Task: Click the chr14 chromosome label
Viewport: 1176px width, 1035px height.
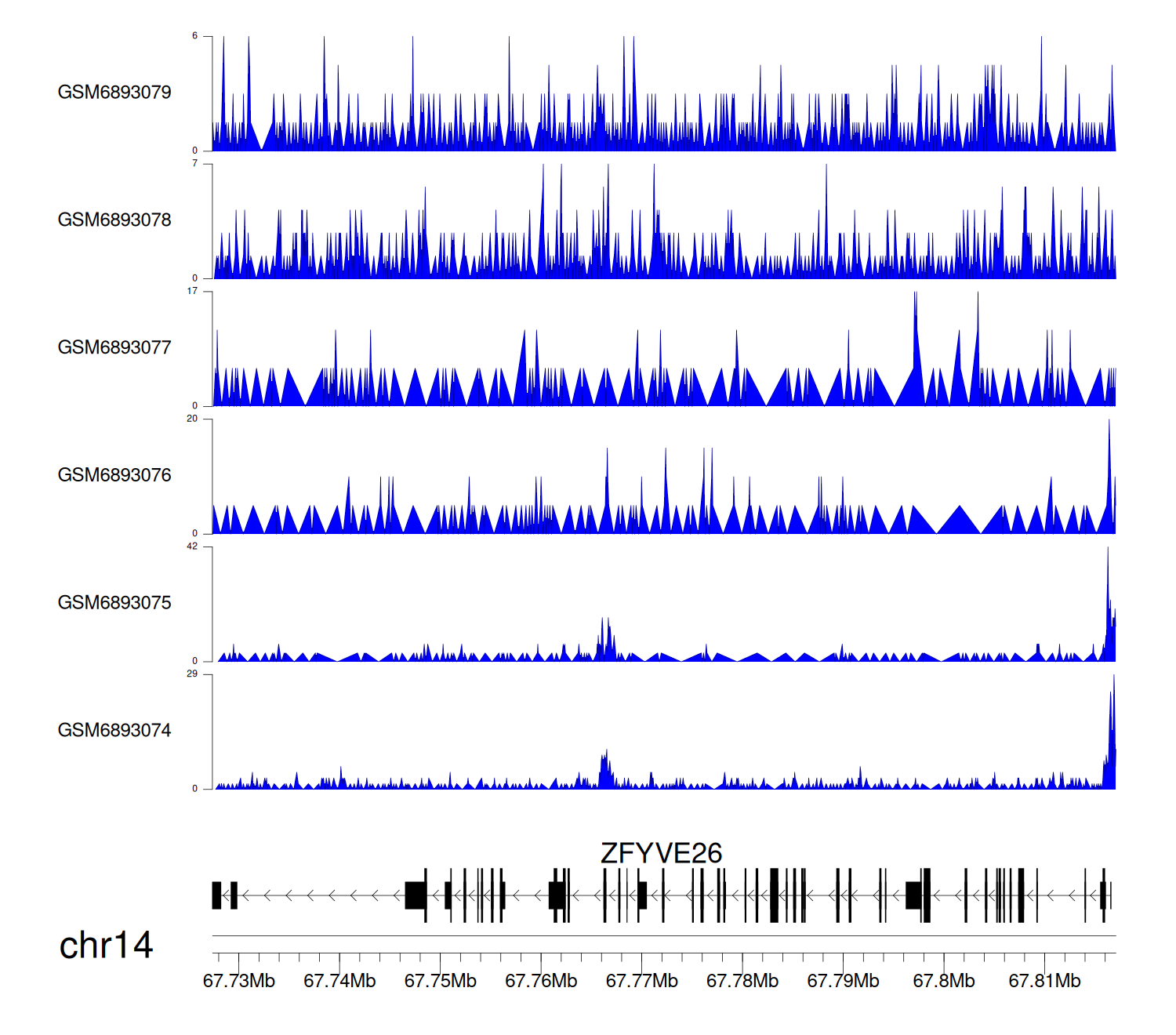Action: pyautogui.click(x=106, y=946)
